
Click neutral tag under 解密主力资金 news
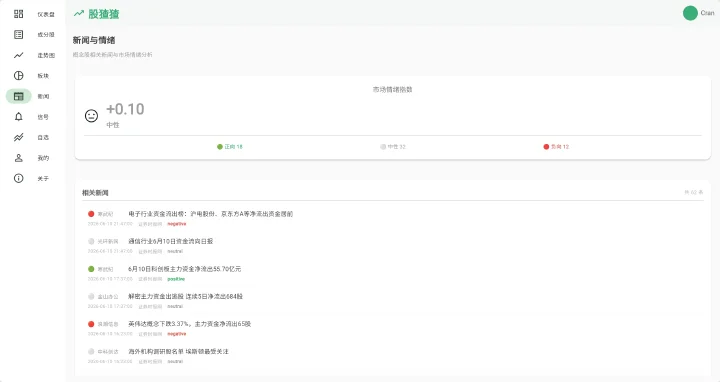point(175,306)
